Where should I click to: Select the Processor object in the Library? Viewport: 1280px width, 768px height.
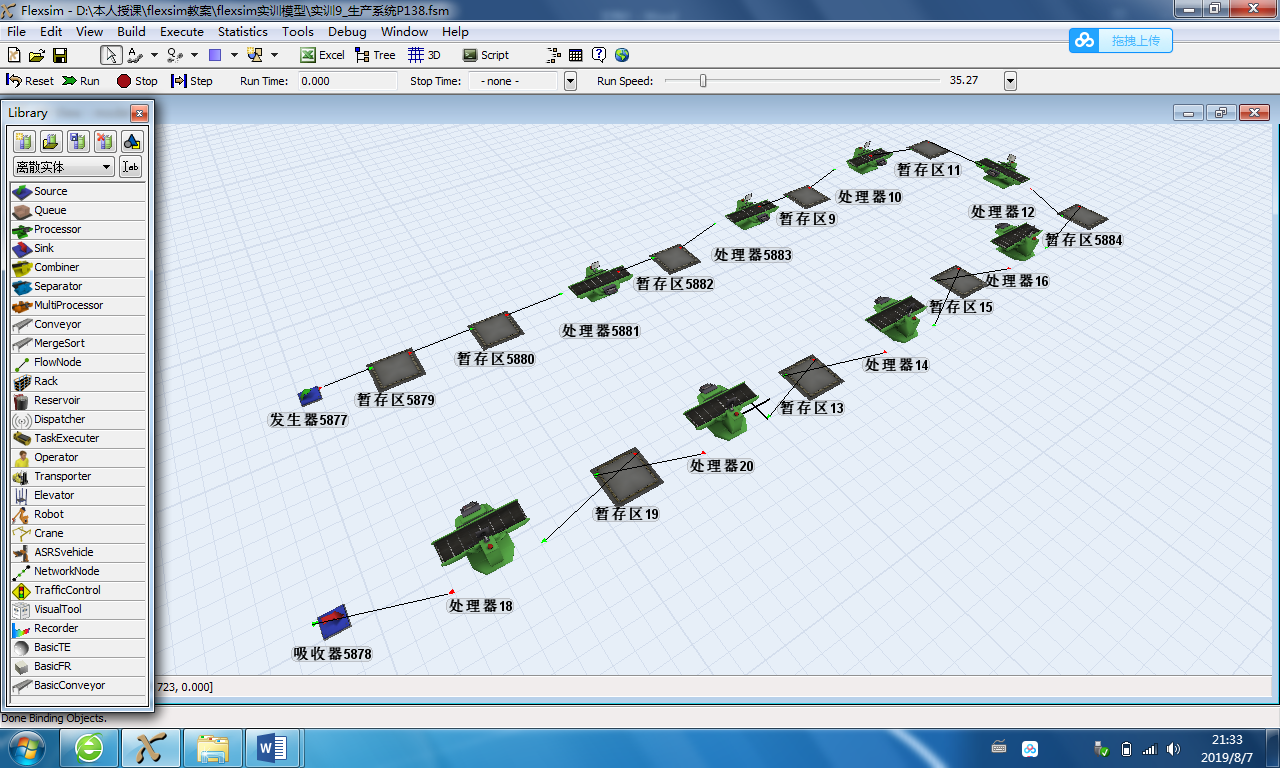pos(57,229)
